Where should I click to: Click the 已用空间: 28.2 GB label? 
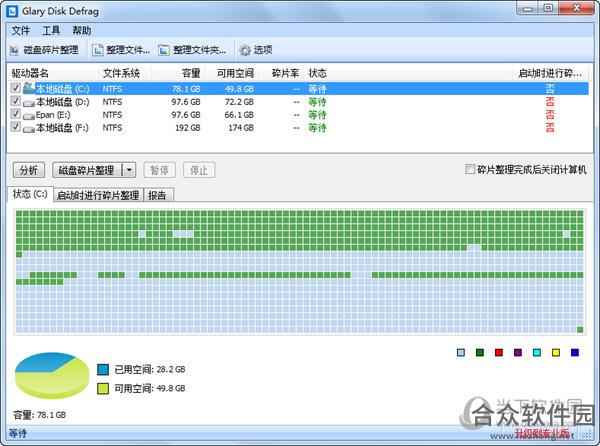[150, 369]
